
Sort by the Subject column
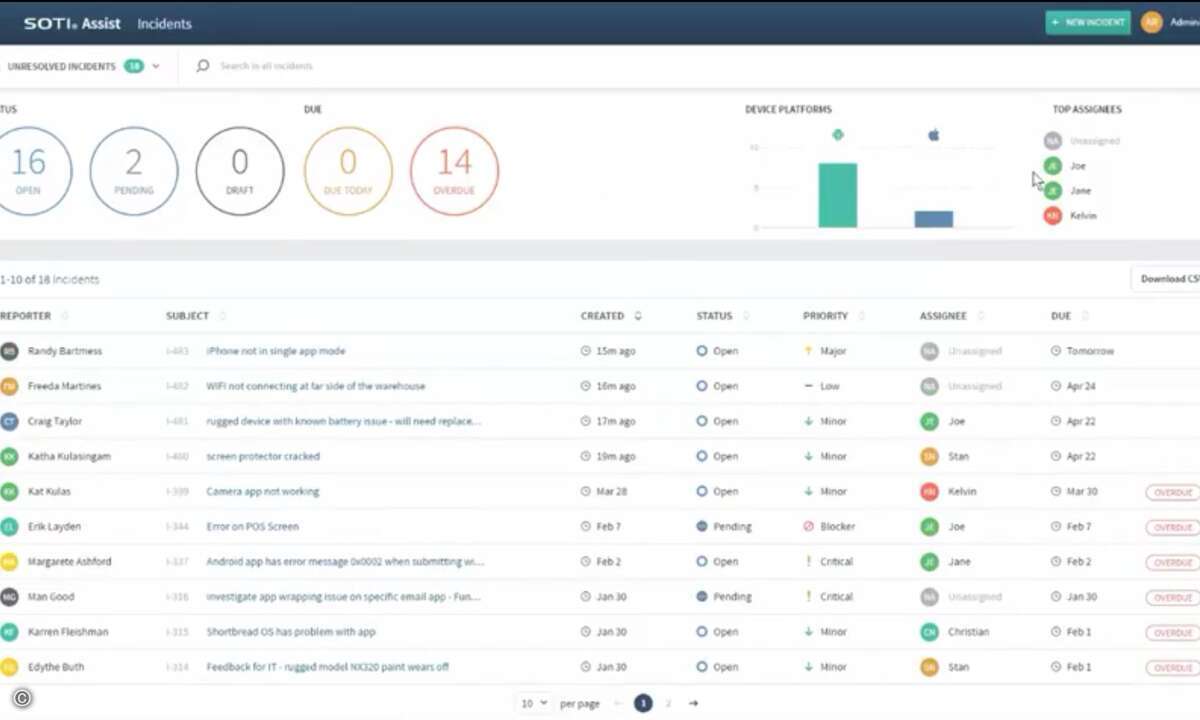tap(196, 316)
